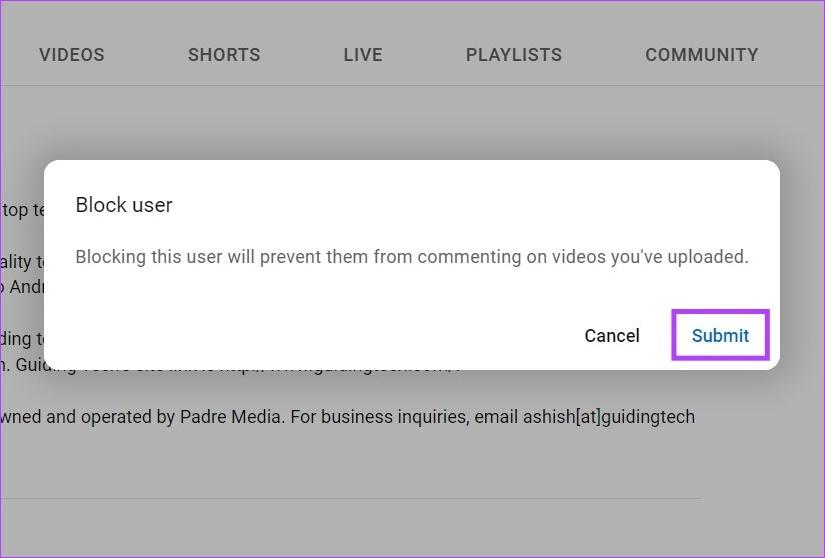Switch to the VIDEOS tab
The image size is (825, 558).
tap(71, 55)
